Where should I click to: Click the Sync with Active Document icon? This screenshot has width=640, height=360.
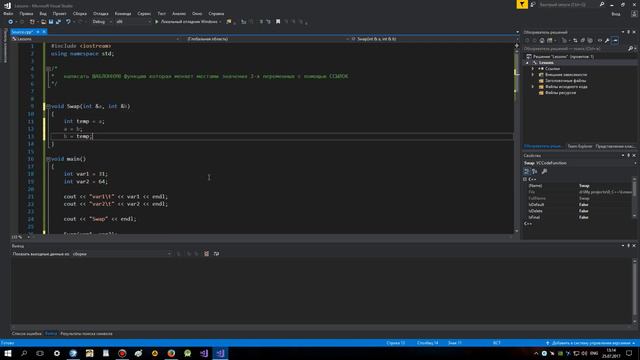click(x=575, y=40)
